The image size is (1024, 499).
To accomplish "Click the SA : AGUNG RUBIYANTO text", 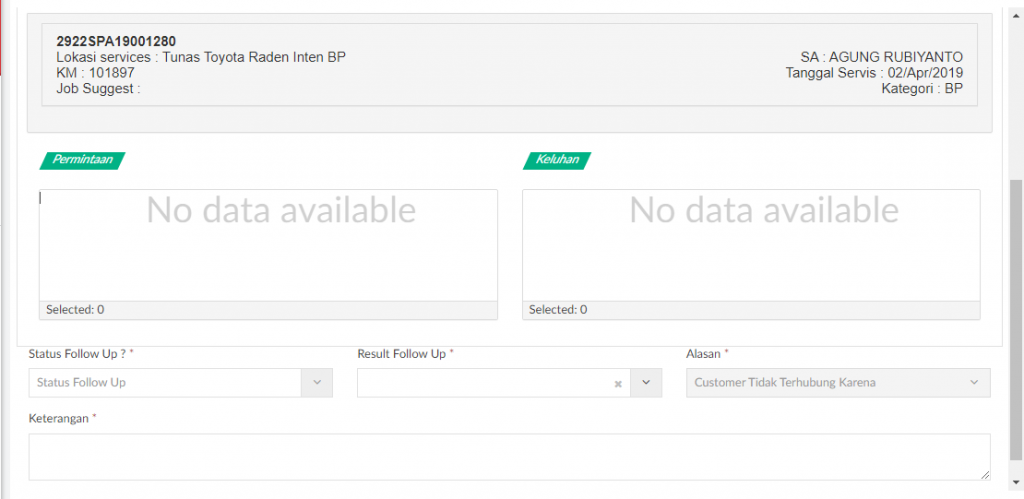I will click(882, 57).
